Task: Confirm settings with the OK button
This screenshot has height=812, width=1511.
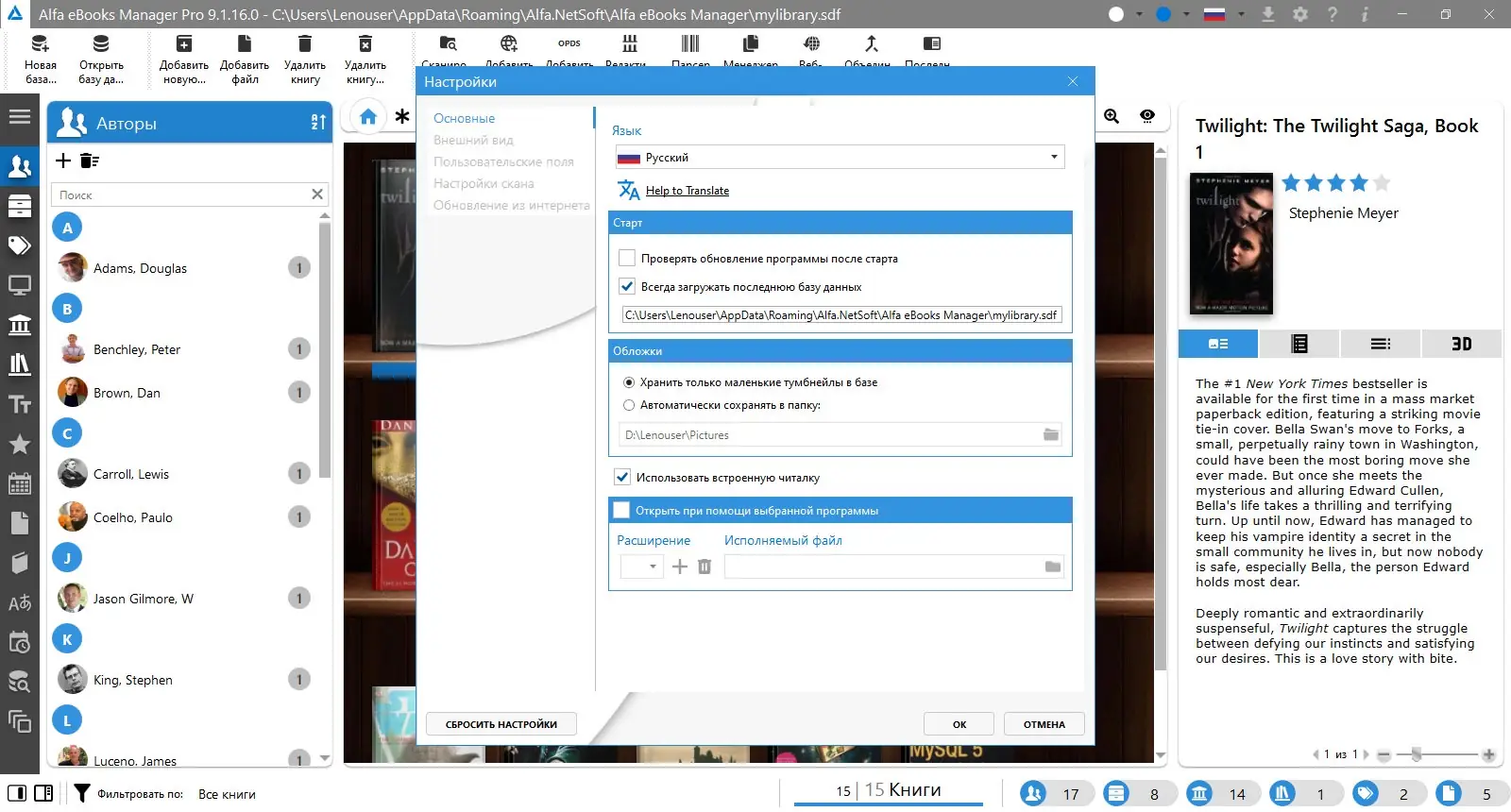Action: [959, 724]
